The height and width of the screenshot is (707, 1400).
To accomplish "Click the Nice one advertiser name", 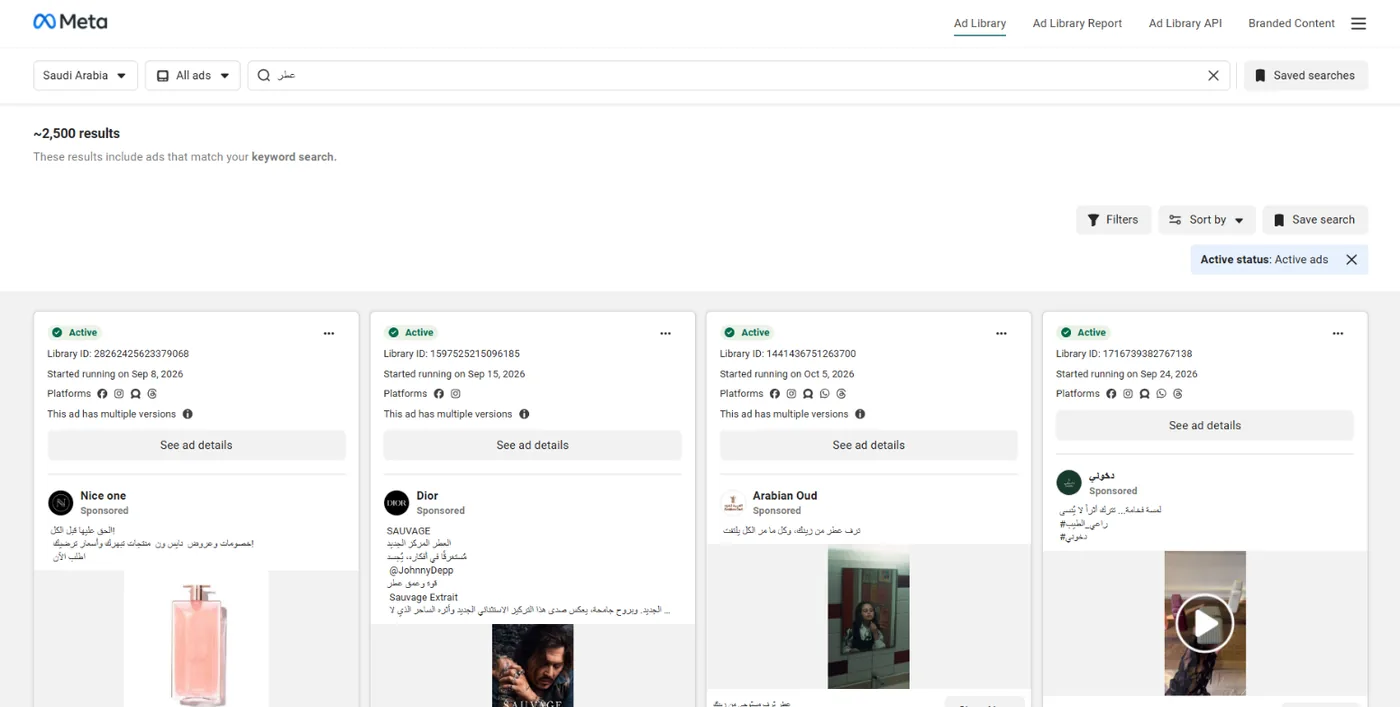I will [103, 496].
